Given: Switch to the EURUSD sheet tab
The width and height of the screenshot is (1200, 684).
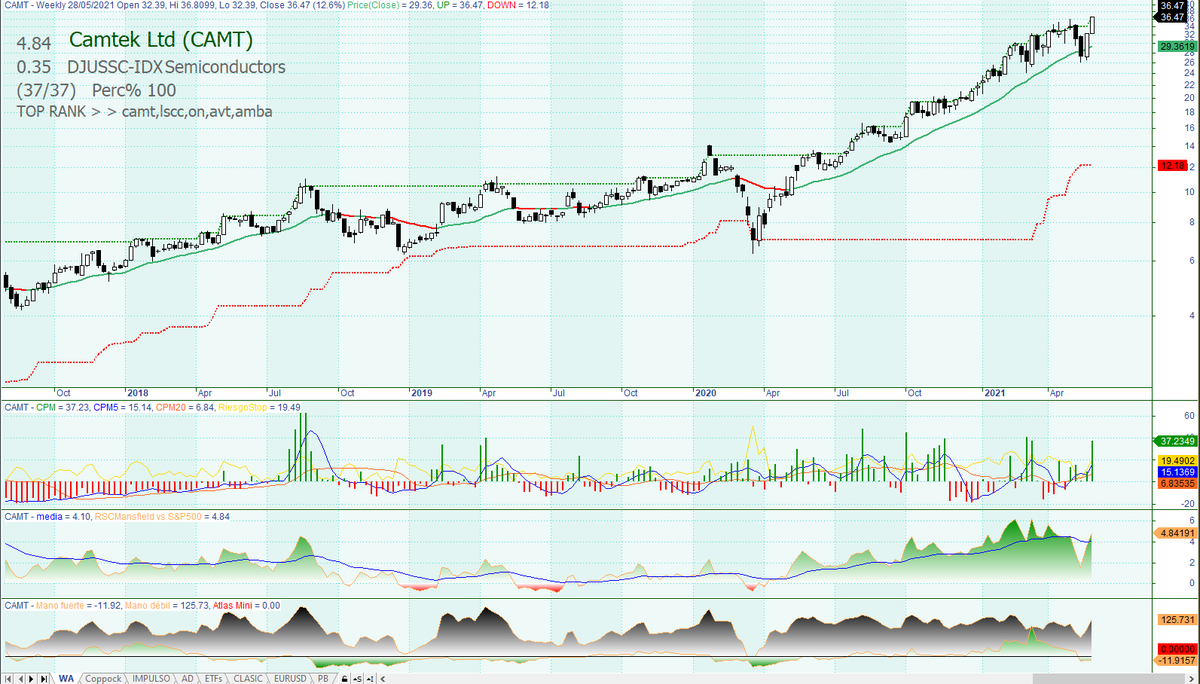Looking at the screenshot, I should (291, 678).
